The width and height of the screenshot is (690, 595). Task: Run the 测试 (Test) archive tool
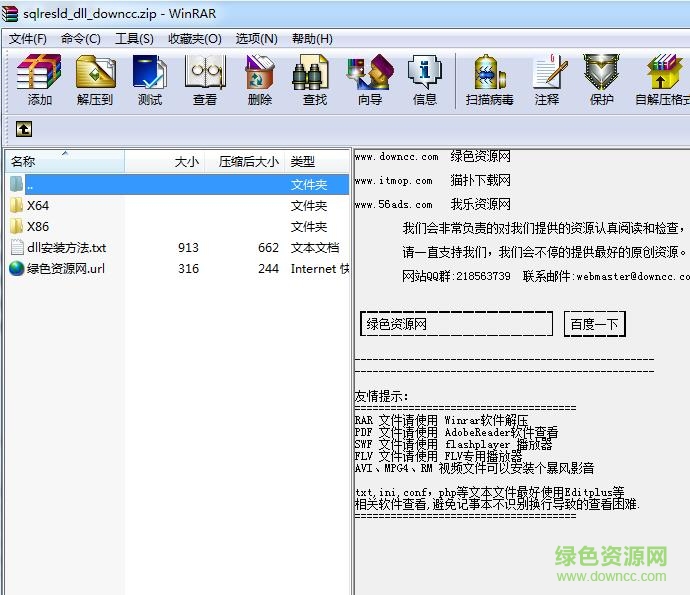(150, 80)
